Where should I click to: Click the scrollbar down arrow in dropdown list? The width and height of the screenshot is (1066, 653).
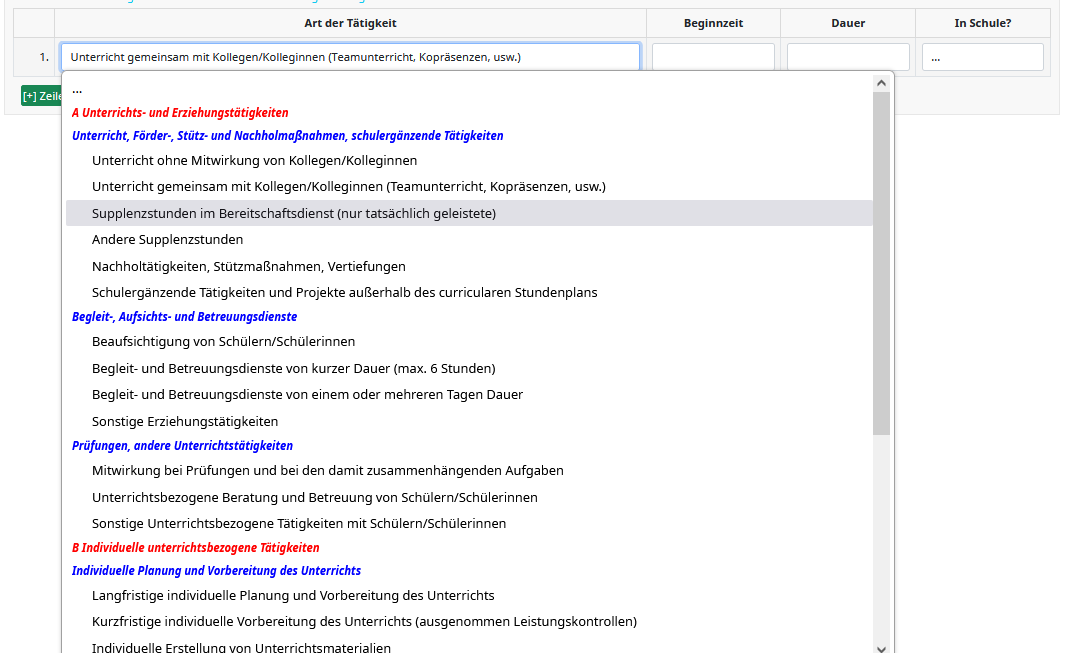pyautogui.click(x=881, y=648)
